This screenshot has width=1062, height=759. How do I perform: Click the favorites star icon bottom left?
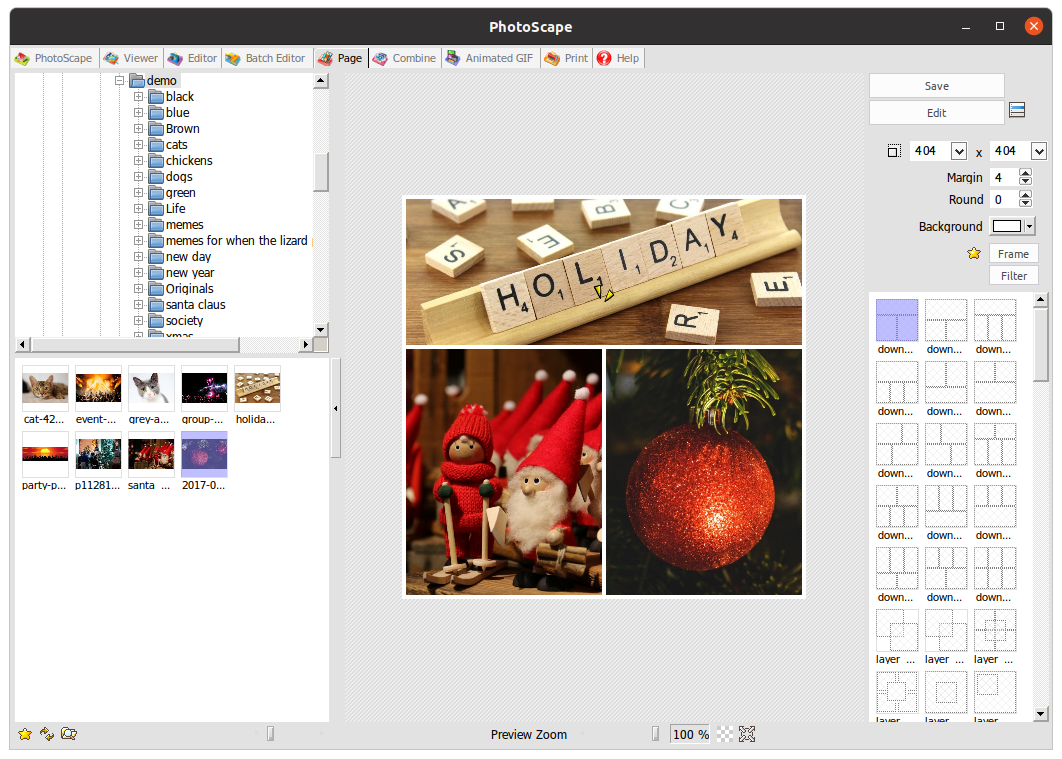pos(23,733)
